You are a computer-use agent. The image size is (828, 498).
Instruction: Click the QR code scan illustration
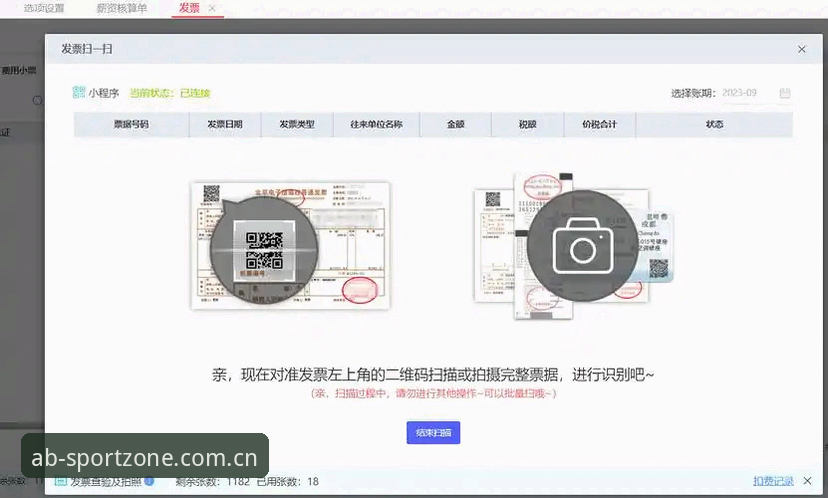[x=290, y=246]
